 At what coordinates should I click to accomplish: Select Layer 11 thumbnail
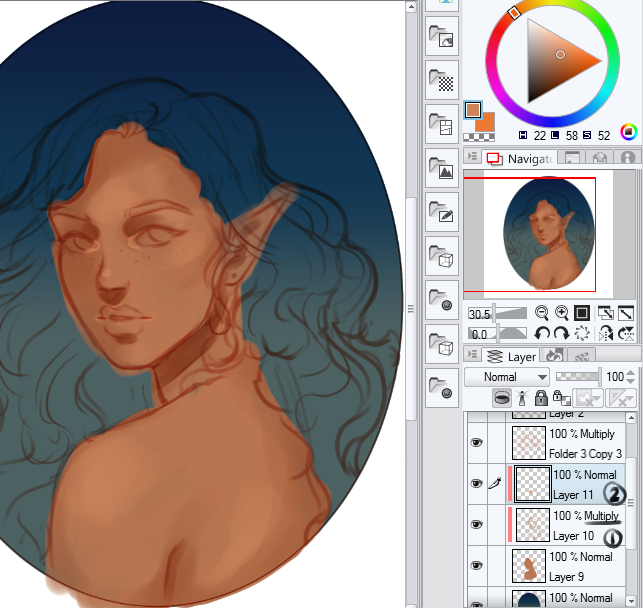coord(532,483)
